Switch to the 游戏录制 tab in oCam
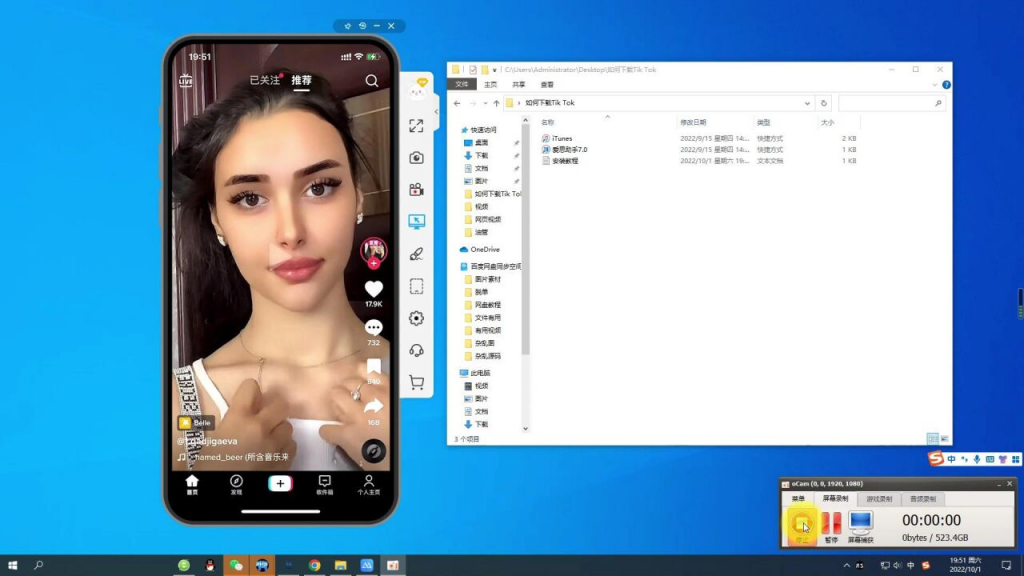The image size is (1024, 576). pos(878,498)
